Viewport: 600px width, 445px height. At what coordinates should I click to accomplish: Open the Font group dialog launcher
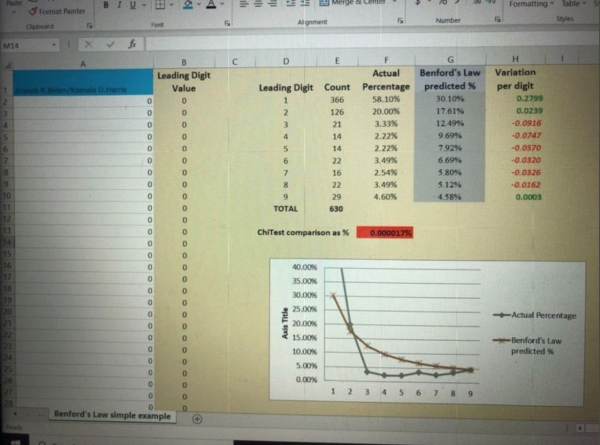click(x=228, y=21)
